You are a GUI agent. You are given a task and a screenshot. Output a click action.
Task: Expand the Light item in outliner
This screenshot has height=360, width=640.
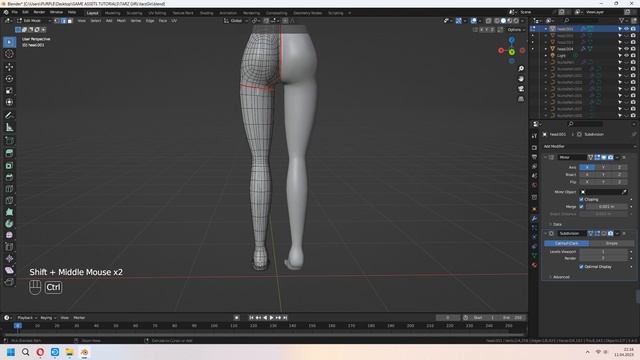[546, 56]
